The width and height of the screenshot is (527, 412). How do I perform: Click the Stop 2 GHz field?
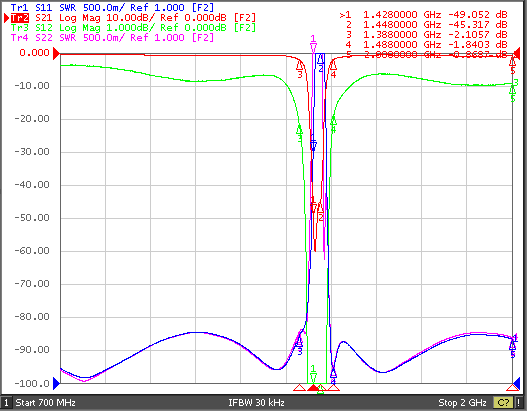(x=462, y=403)
